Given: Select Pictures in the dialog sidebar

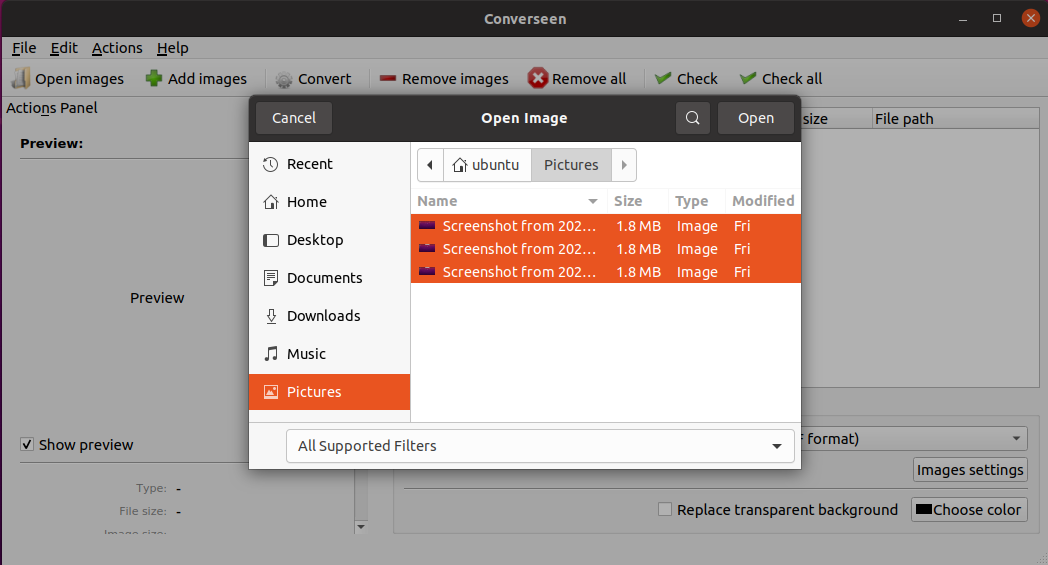Looking at the screenshot, I should [x=330, y=392].
